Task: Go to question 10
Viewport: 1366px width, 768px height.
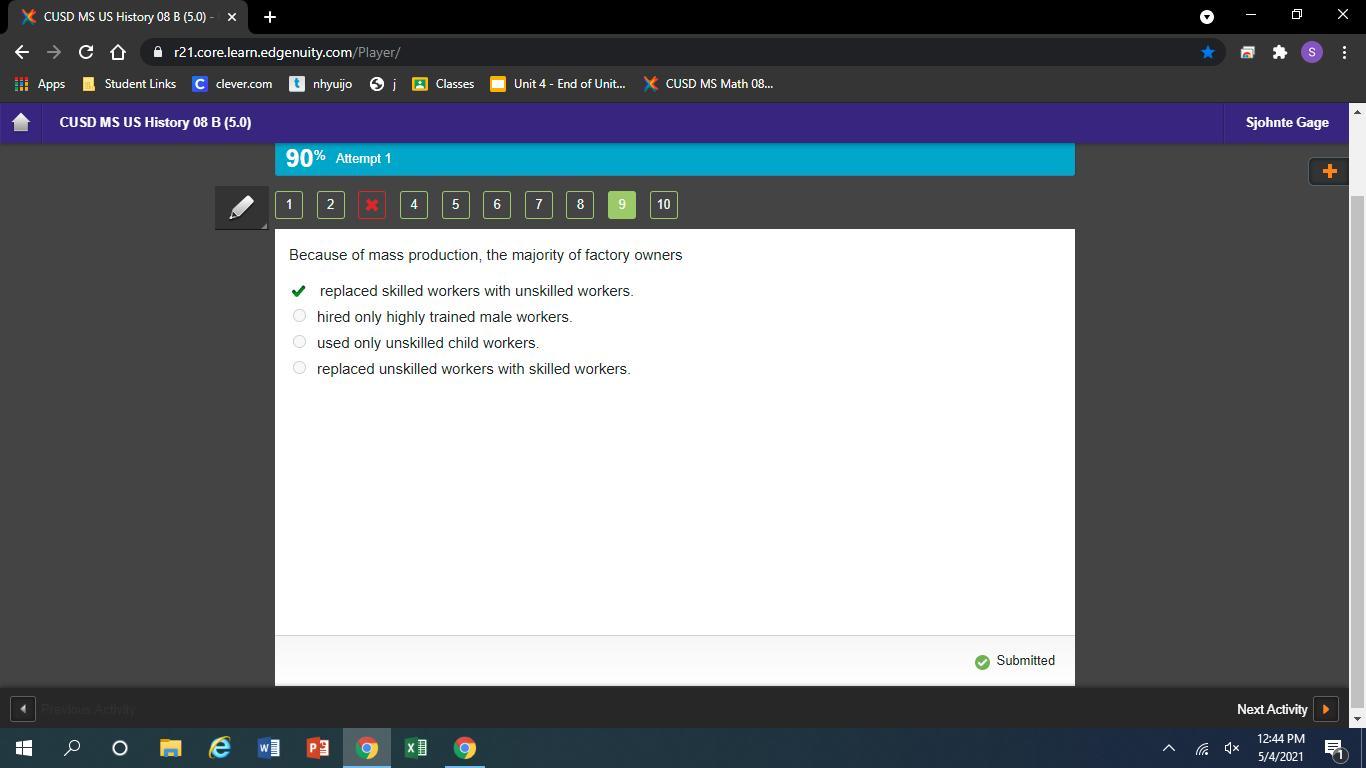Action: tap(663, 205)
